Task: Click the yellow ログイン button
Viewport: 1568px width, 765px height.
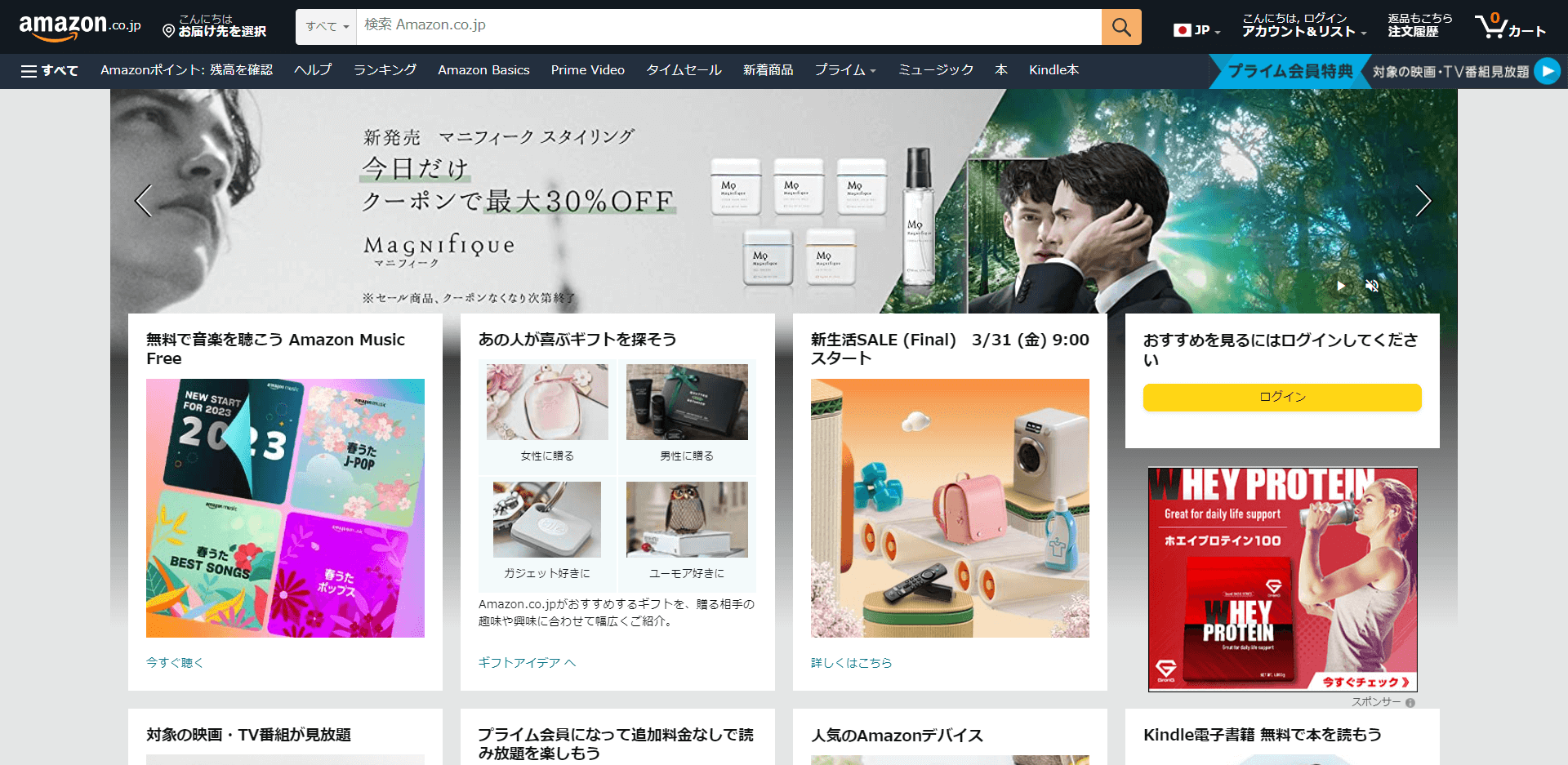Action: (1282, 398)
